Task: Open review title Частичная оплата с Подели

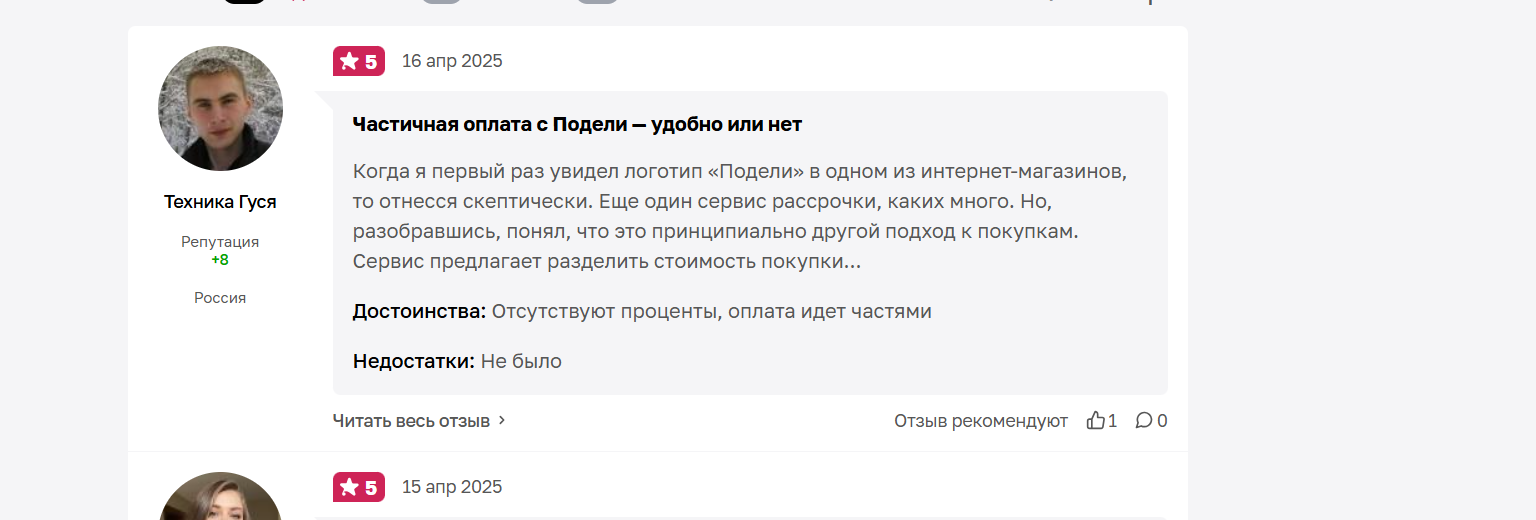Action: point(577,125)
